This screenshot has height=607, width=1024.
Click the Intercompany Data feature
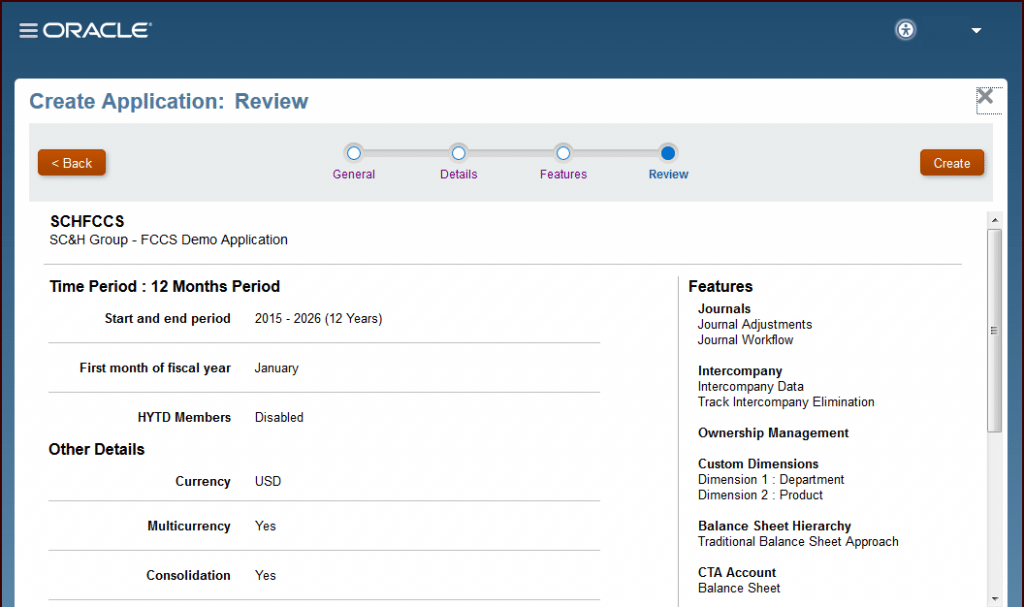pos(750,387)
